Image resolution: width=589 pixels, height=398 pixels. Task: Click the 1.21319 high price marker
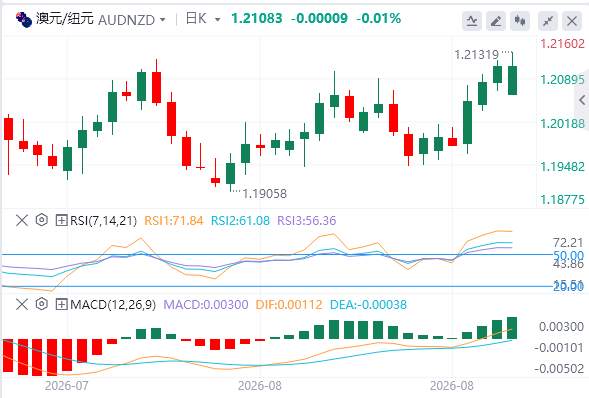coord(476,55)
